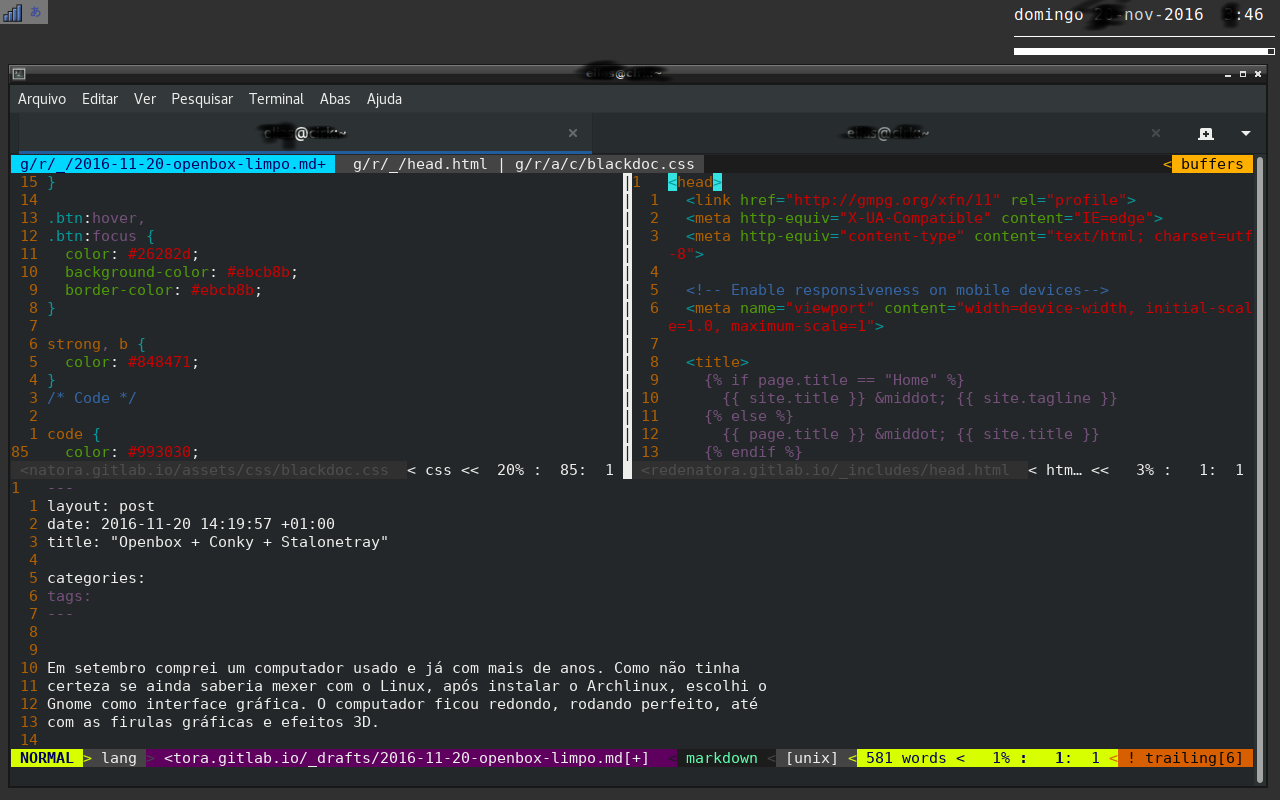
Task: Click the /* Code */ comment
Action: 92,398
